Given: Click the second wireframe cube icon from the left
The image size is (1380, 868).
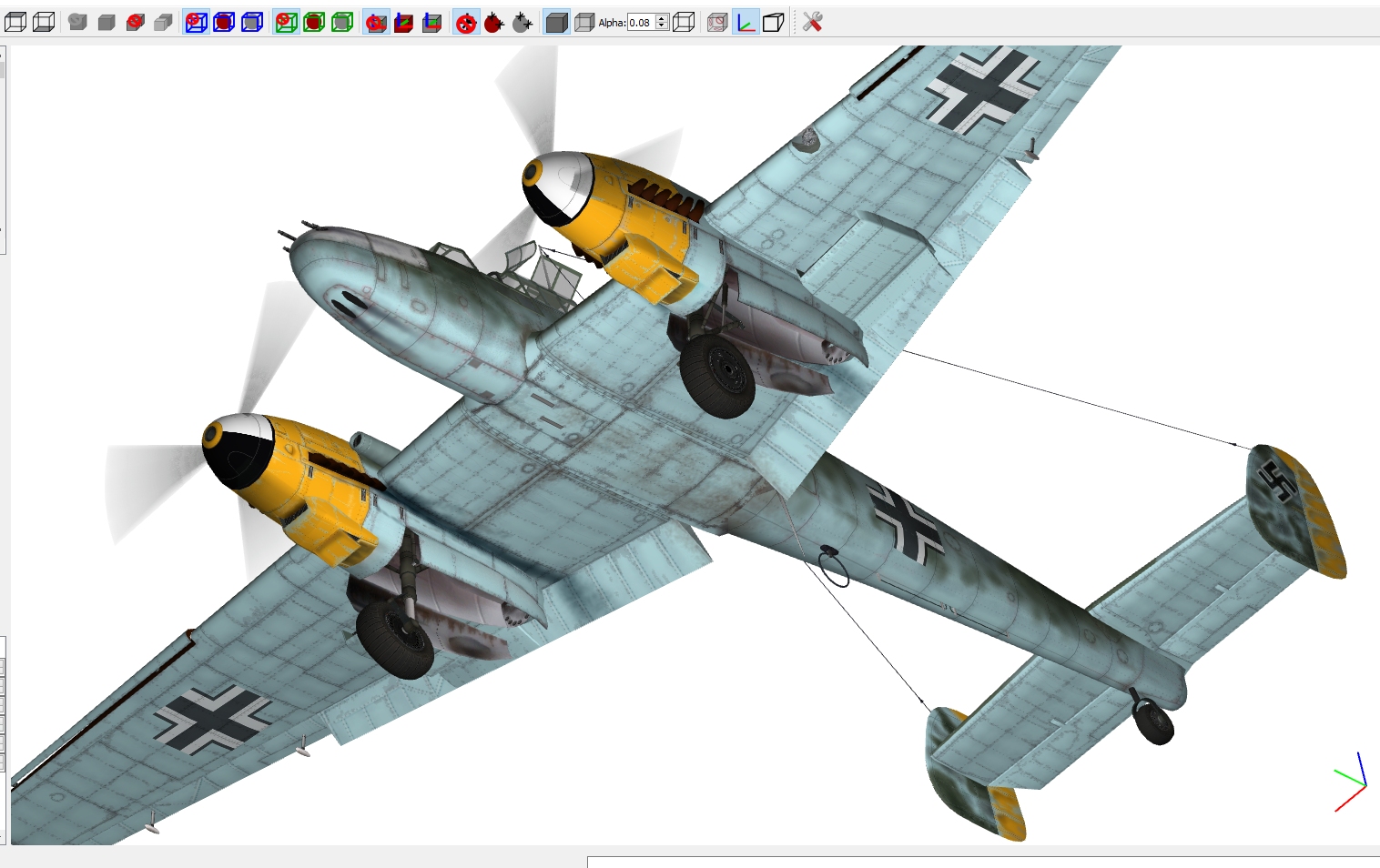Looking at the screenshot, I should pos(44,22).
